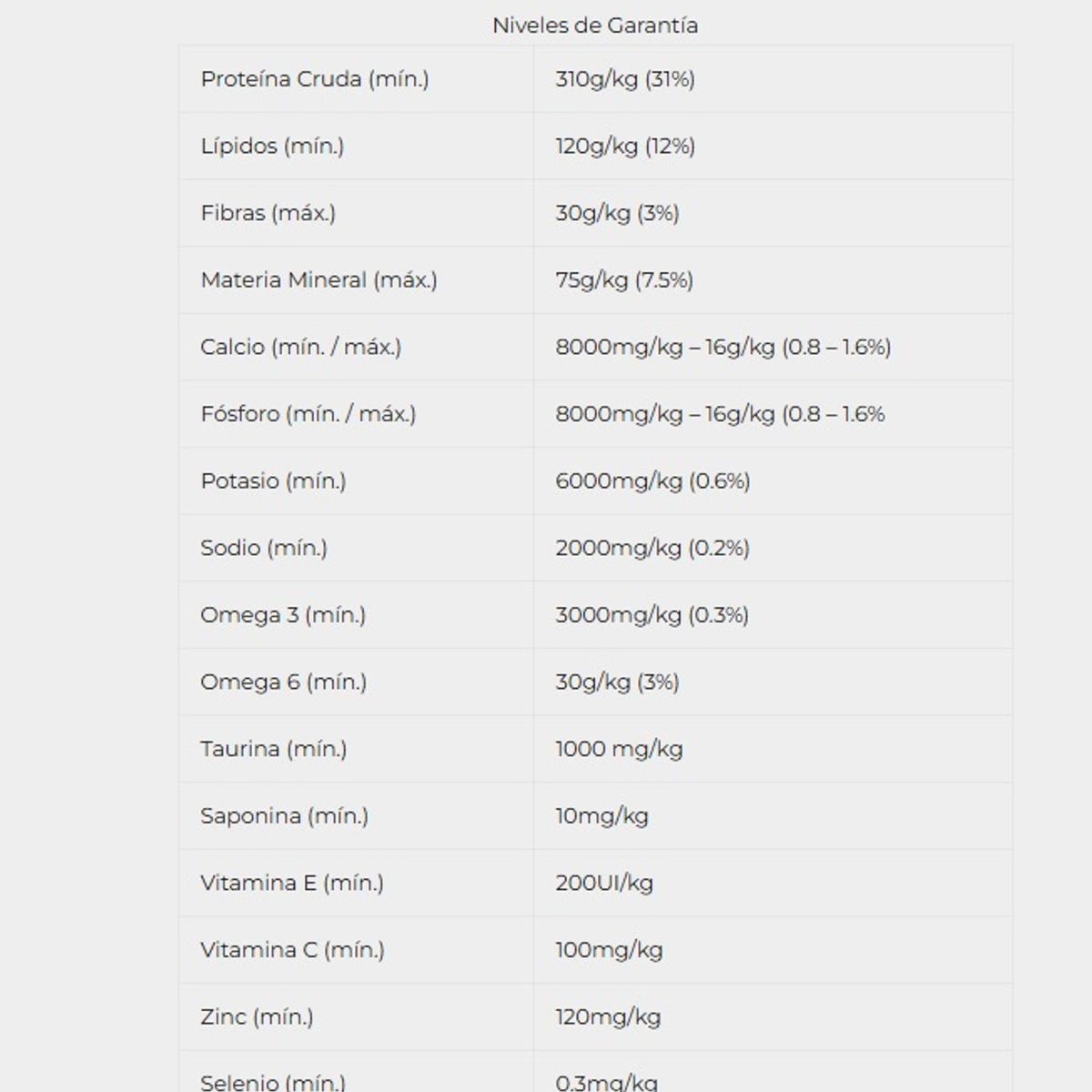Click the 120g/kg (12%) lipids value
Image resolution: width=1092 pixels, height=1092 pixels.
(625, 147)
